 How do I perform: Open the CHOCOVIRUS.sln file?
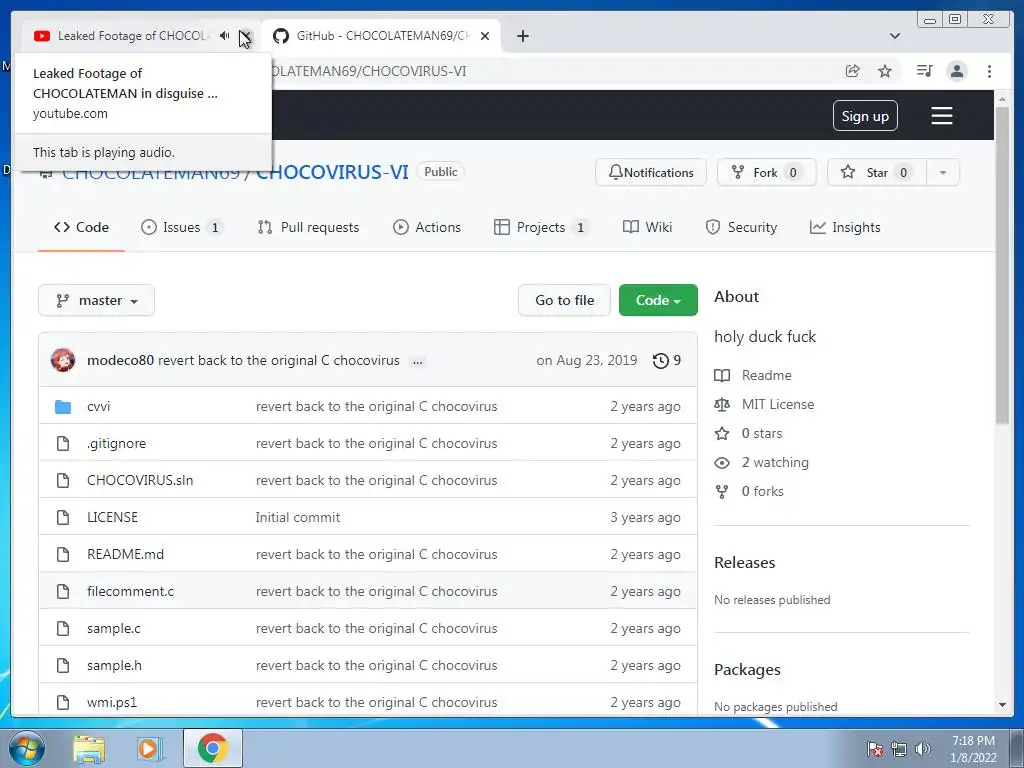point(140,480)
